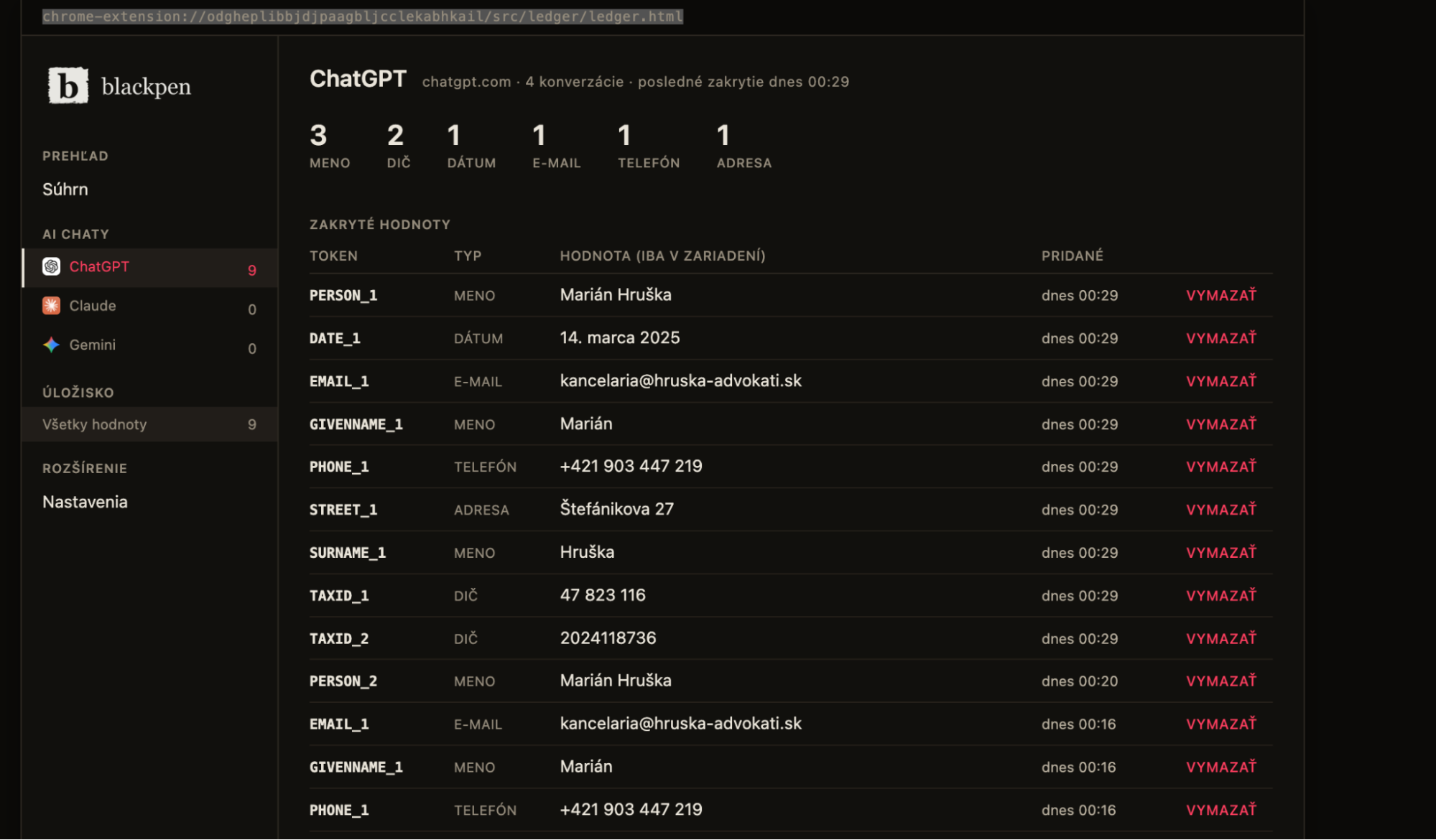Screen dimensions: 1436x840
Task: Select the "STREET_1" token name
Action: pyautogui.click(x=343, y=510)
